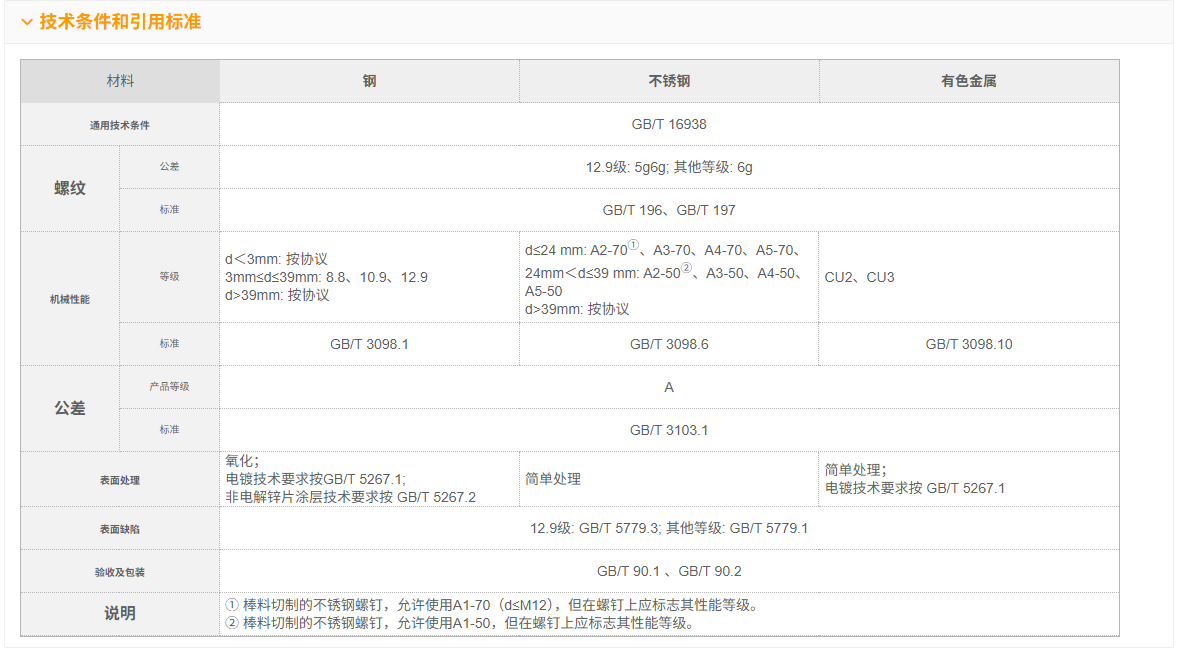Collapse the 技术条件和引用标准 section chevron
This screenshot has width=1199, height=654.
pyautogui.click(x=27, y=22)
